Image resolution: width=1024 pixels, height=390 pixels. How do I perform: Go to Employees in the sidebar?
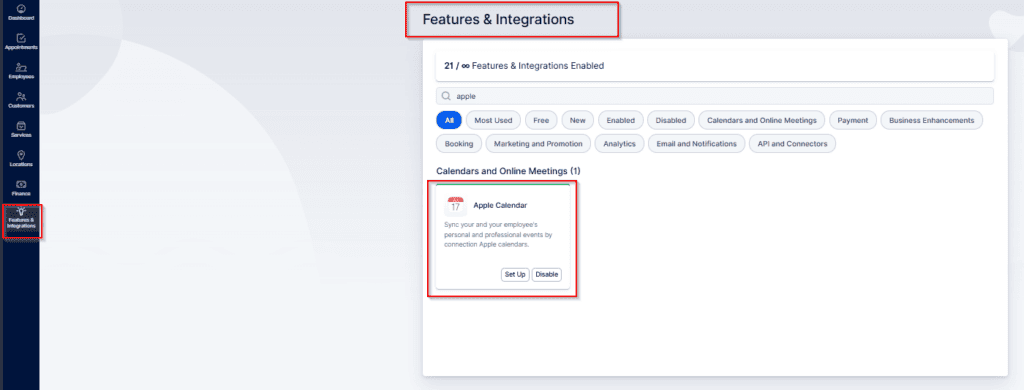tap(21, 71)
